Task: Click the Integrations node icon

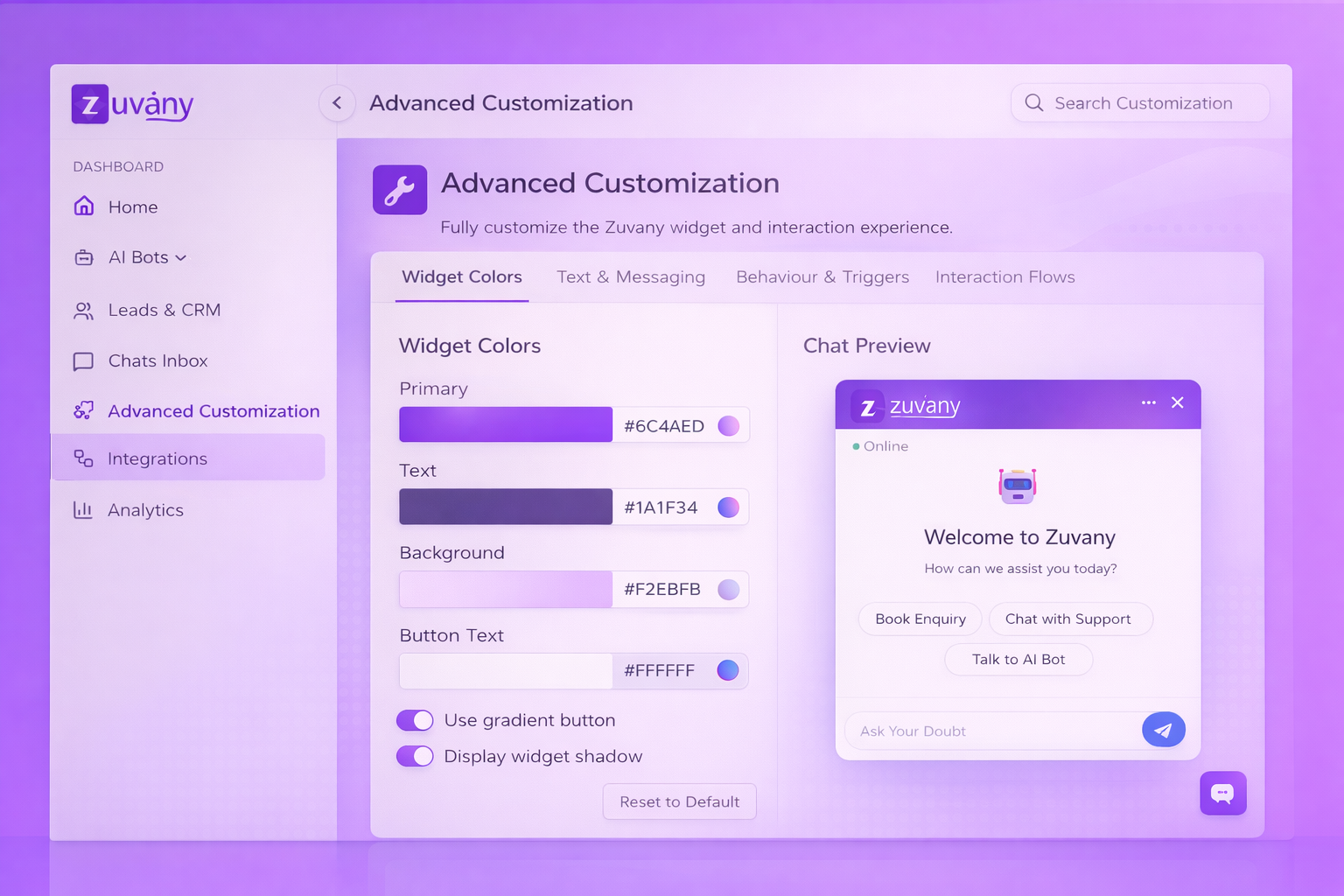Action: [x=84, y=458]
